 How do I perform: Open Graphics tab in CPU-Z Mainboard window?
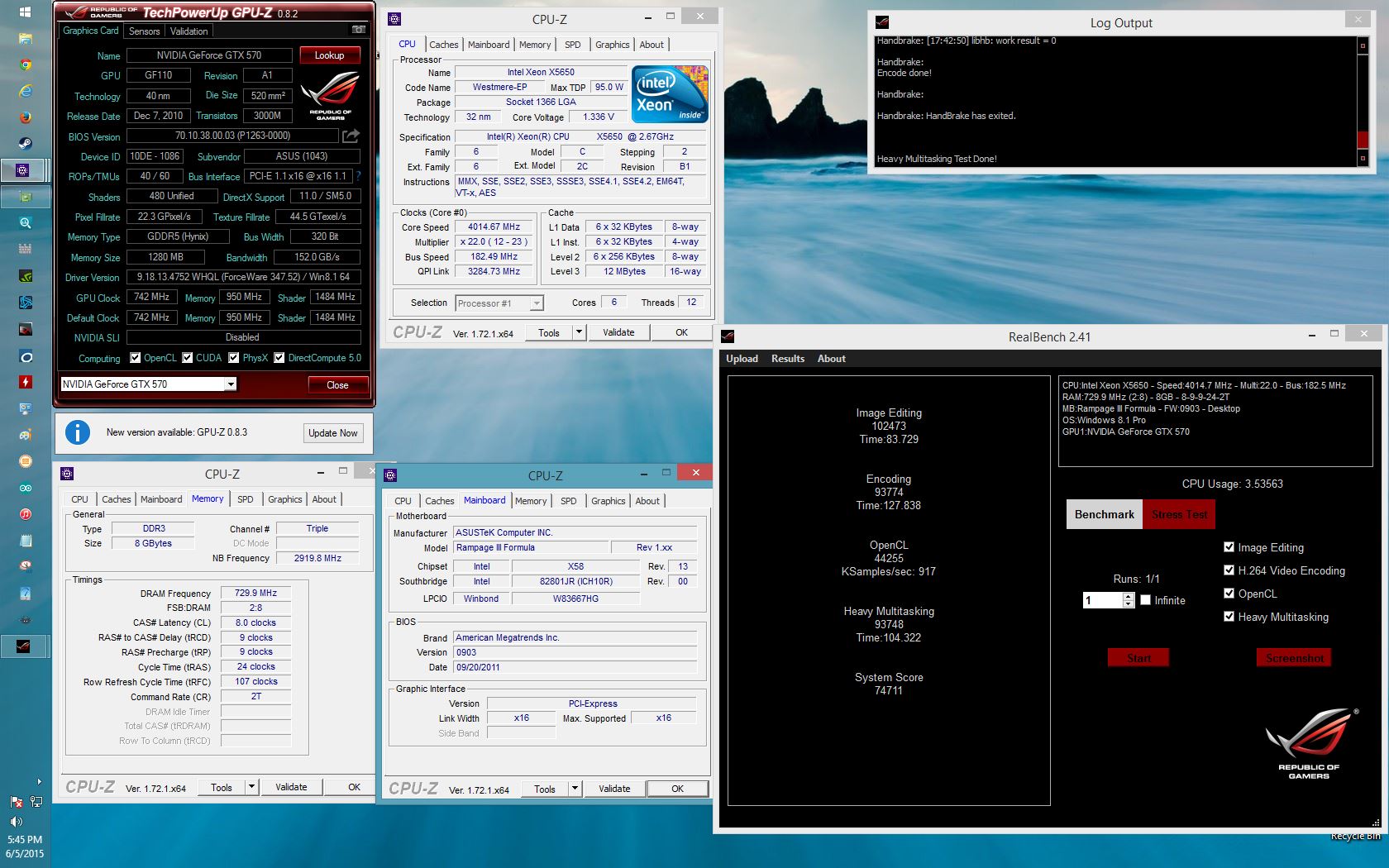(609, 501)
